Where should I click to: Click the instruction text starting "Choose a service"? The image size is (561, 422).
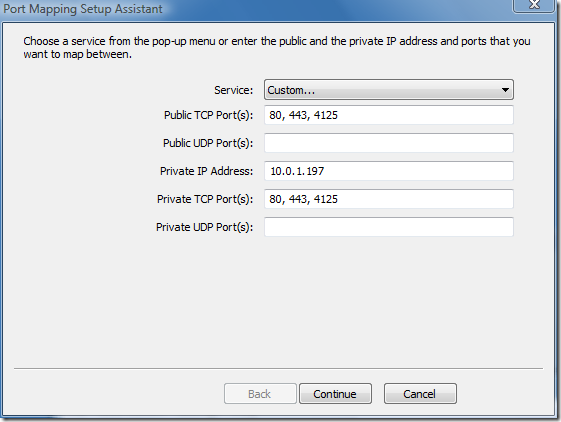(277, 47)
